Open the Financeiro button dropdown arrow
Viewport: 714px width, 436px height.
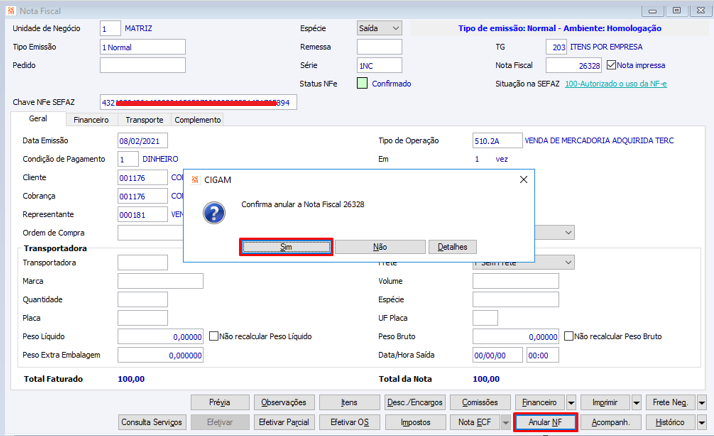tap(571, 403)
